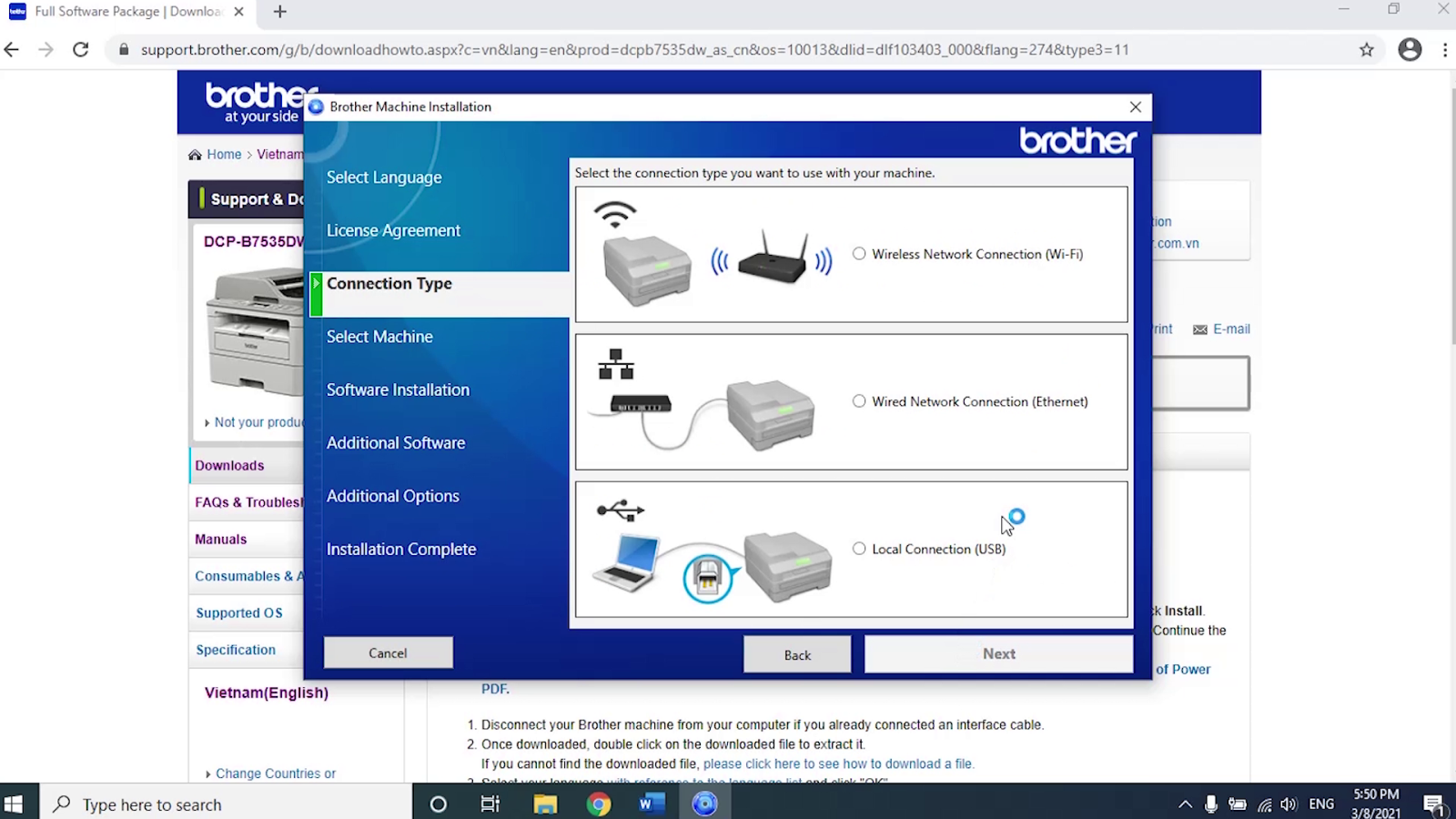The width and height of the screenshot is (1456, 819).
Task: Click Next in the installer wizard
Action: click(998, 653)
